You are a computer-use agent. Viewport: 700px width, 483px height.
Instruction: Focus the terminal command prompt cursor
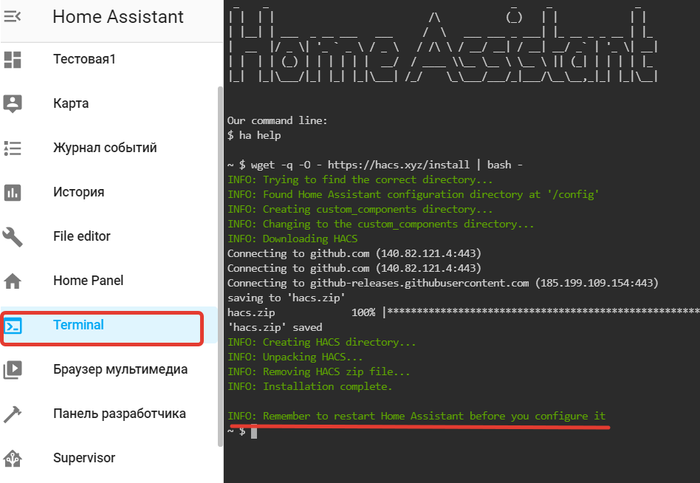point(254,432)
